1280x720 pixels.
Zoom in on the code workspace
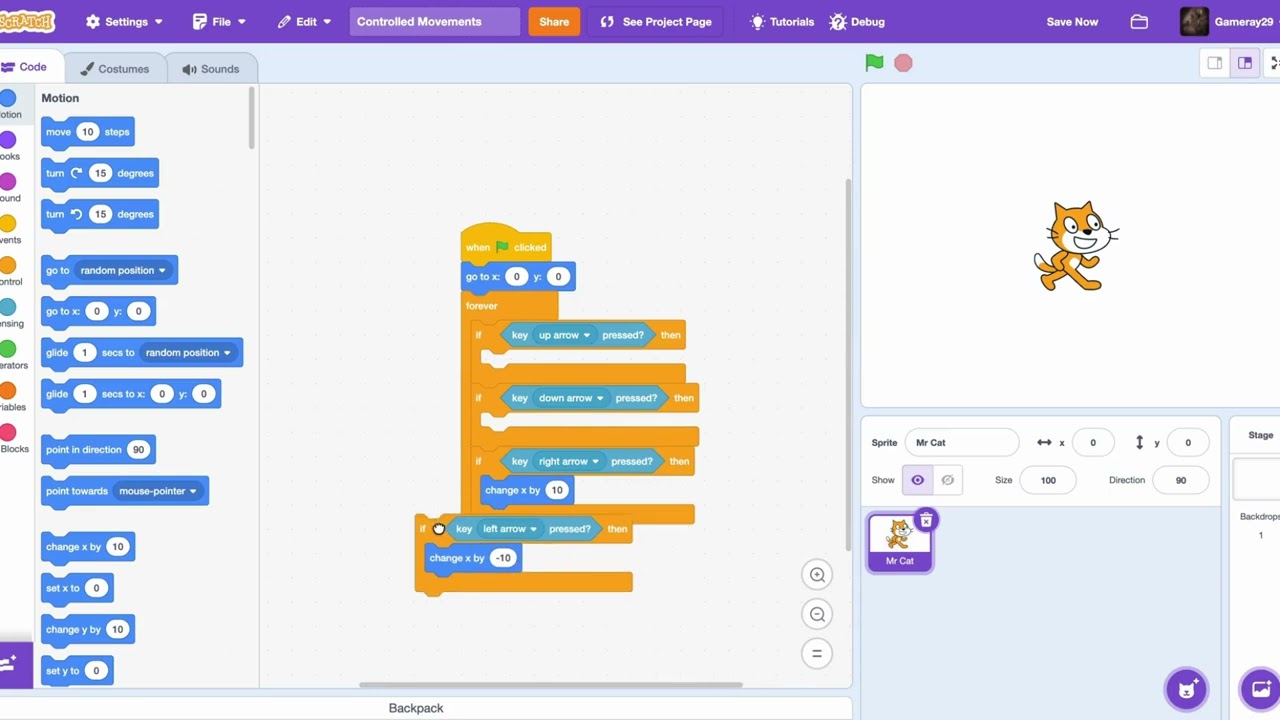pos(817,575)
